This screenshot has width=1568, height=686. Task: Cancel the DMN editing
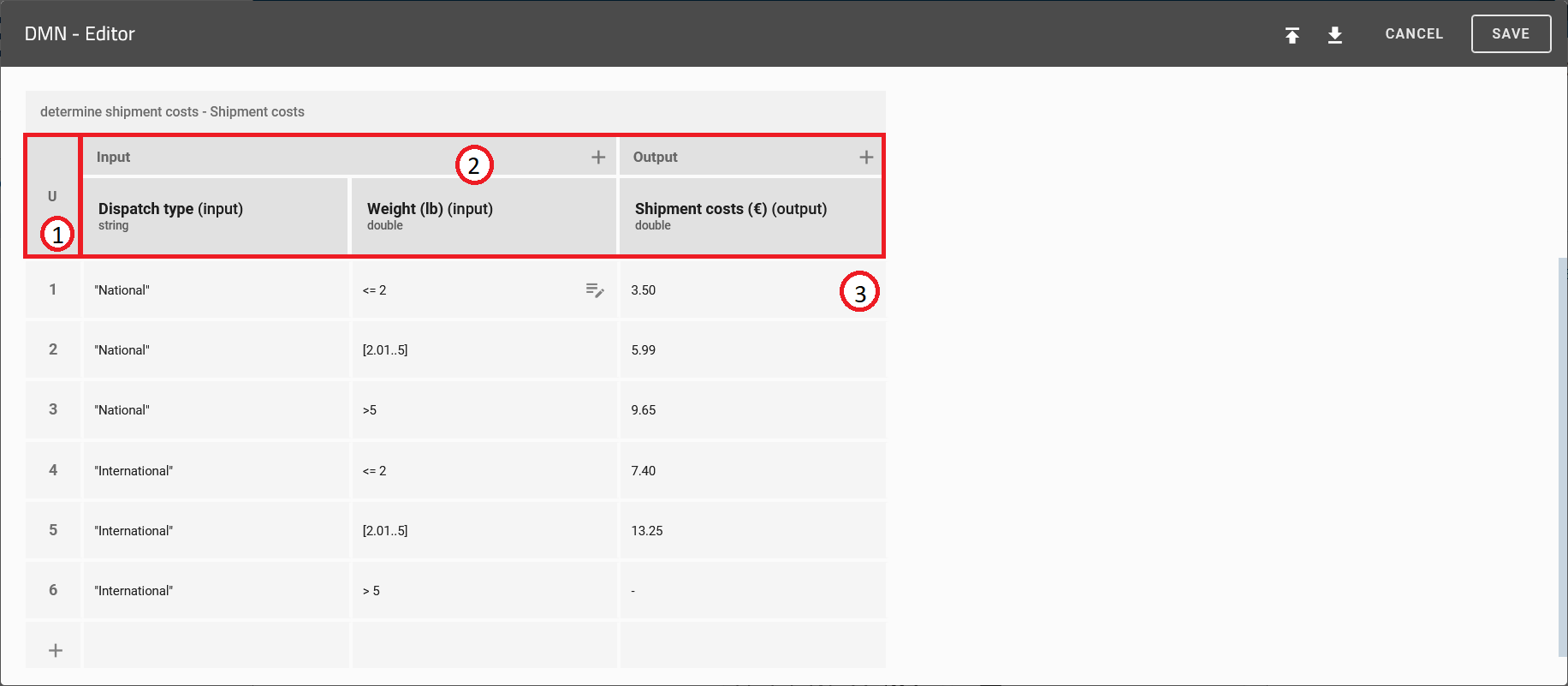(x=1414, y=34)
